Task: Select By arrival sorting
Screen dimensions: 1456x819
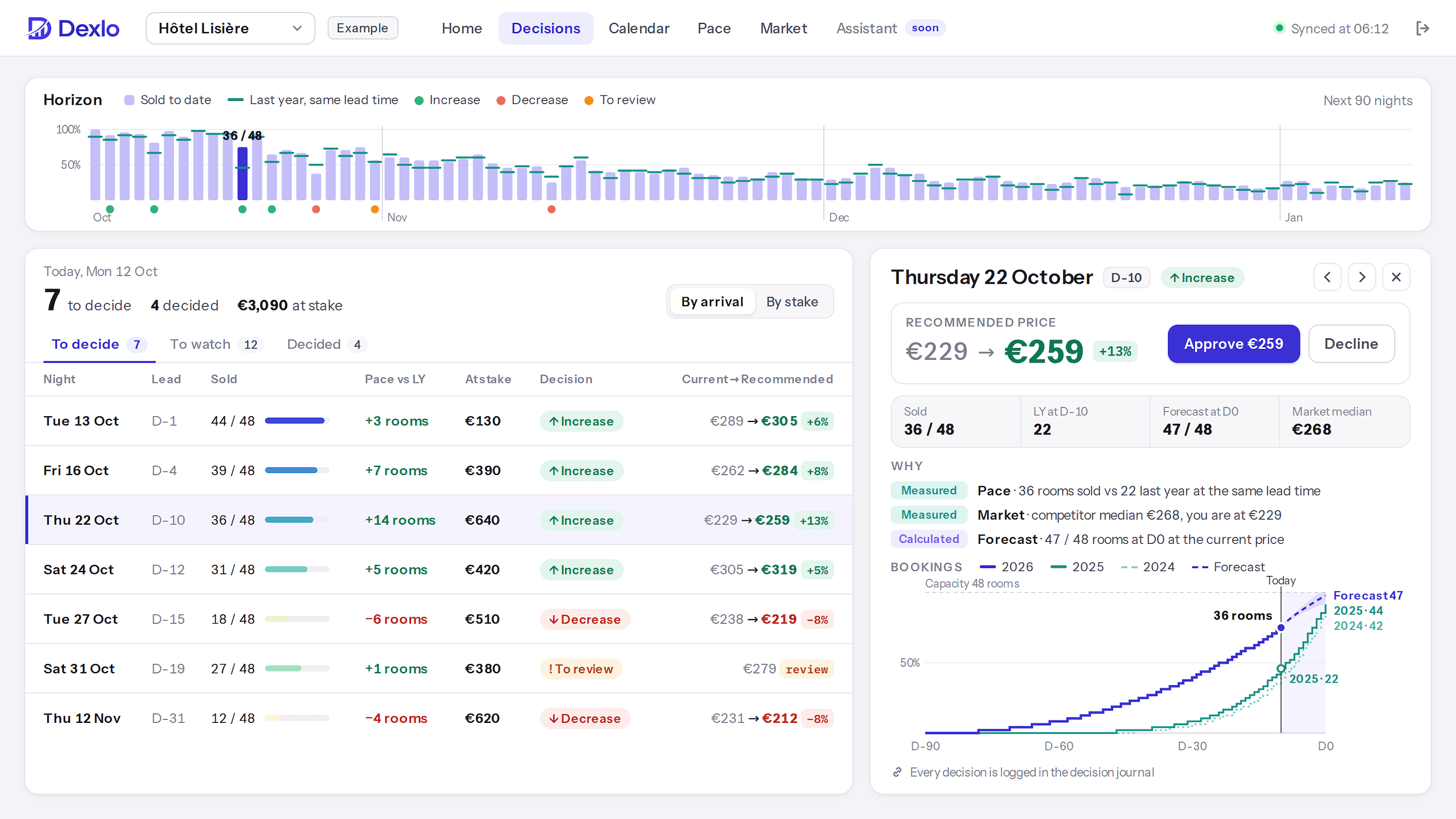Action: 712,302
